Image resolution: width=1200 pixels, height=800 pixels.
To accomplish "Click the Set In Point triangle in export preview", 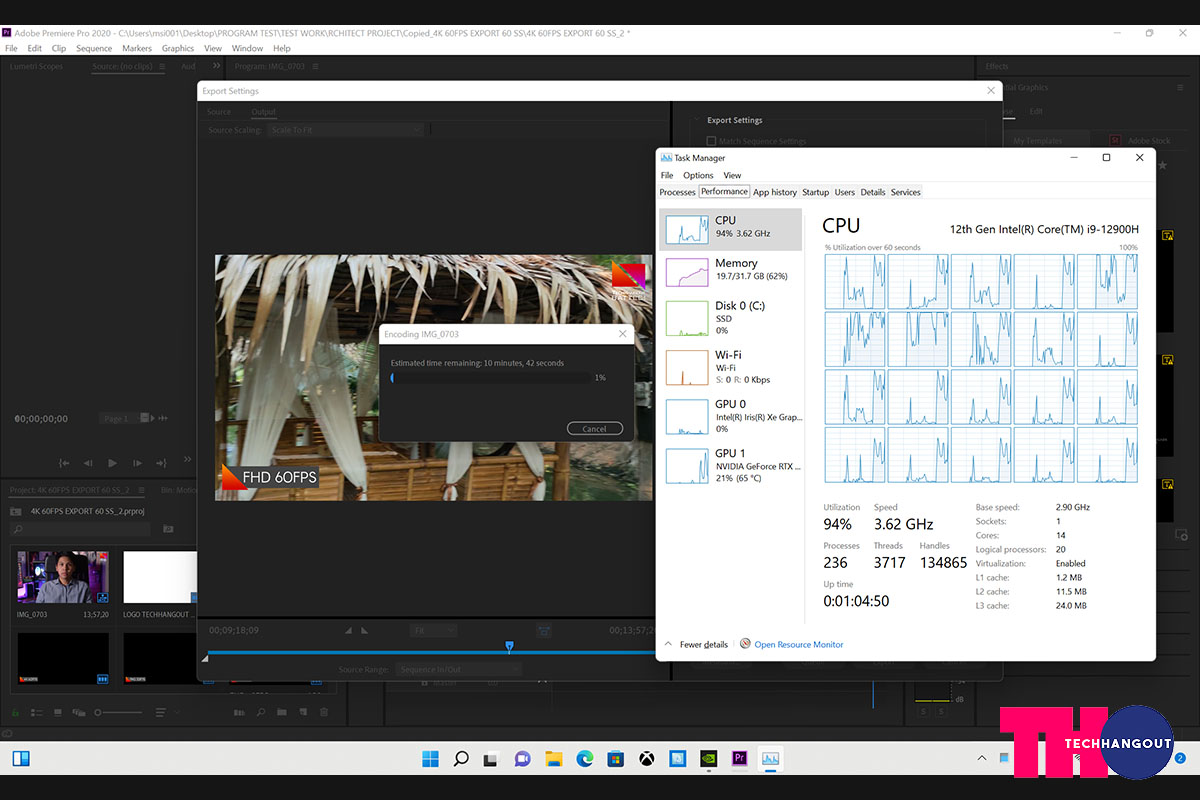I will pos(349,631).
